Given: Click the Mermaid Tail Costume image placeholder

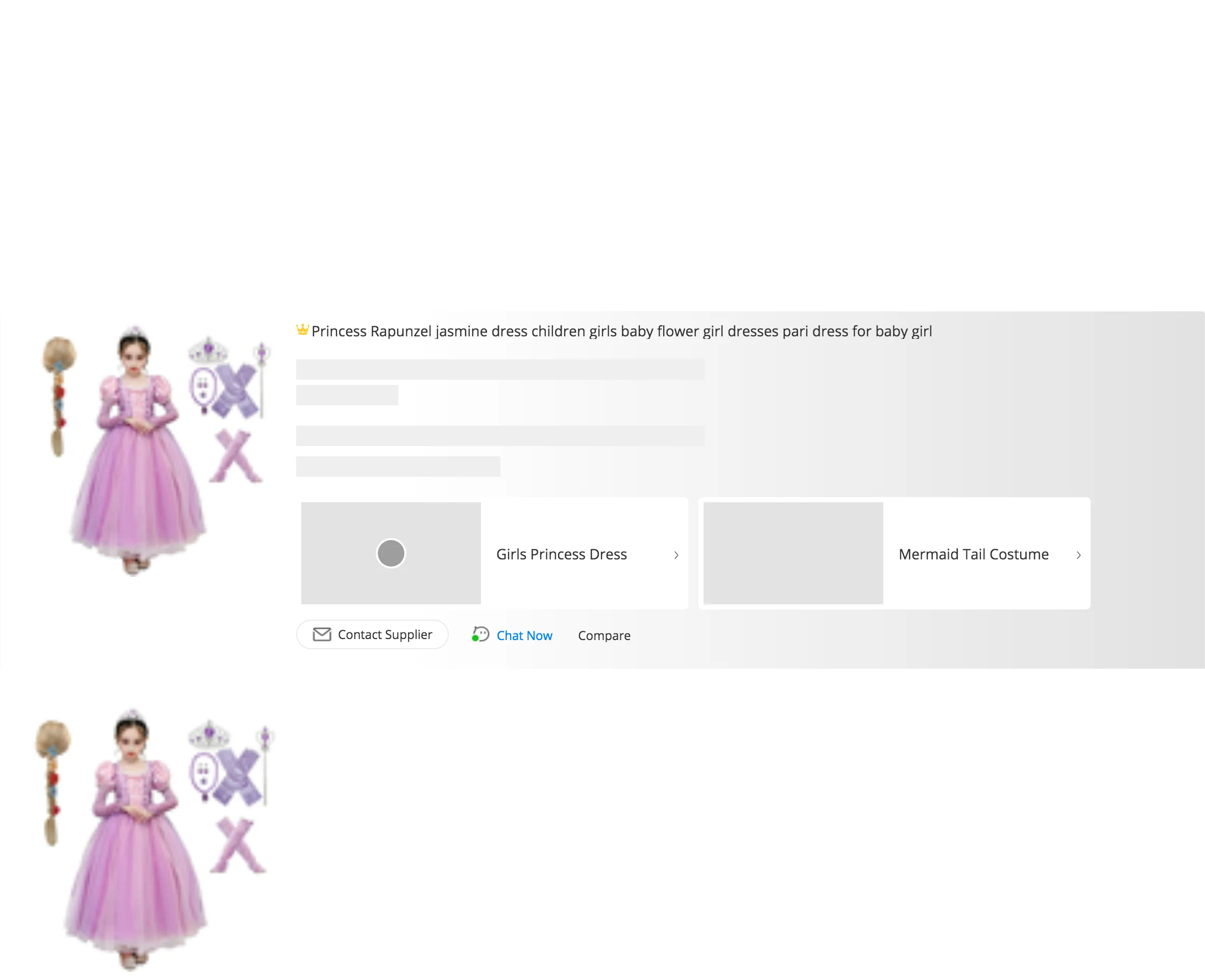Looking at the screenshot, I should coord(793,553).
